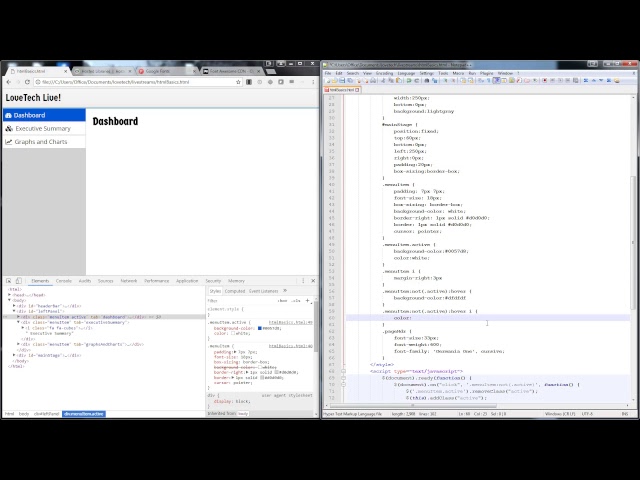
Task: Open Graphs and Charts in the left panel
Action: coord(44,142)
